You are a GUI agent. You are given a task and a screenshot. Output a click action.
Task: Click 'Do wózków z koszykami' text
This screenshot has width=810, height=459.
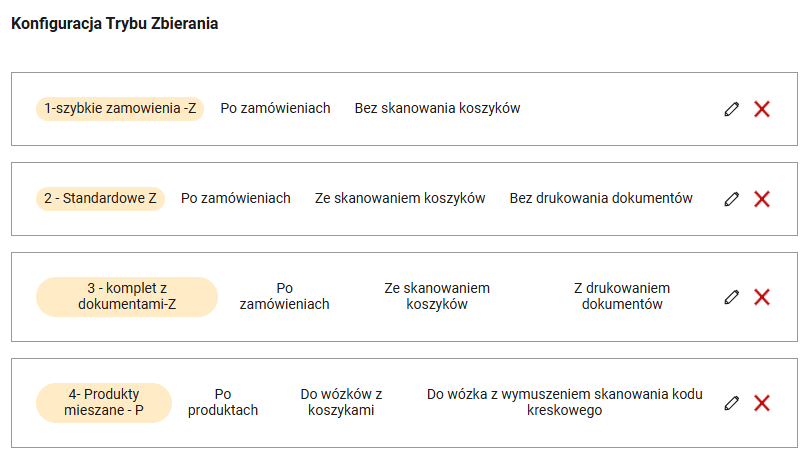pos(341,402)
